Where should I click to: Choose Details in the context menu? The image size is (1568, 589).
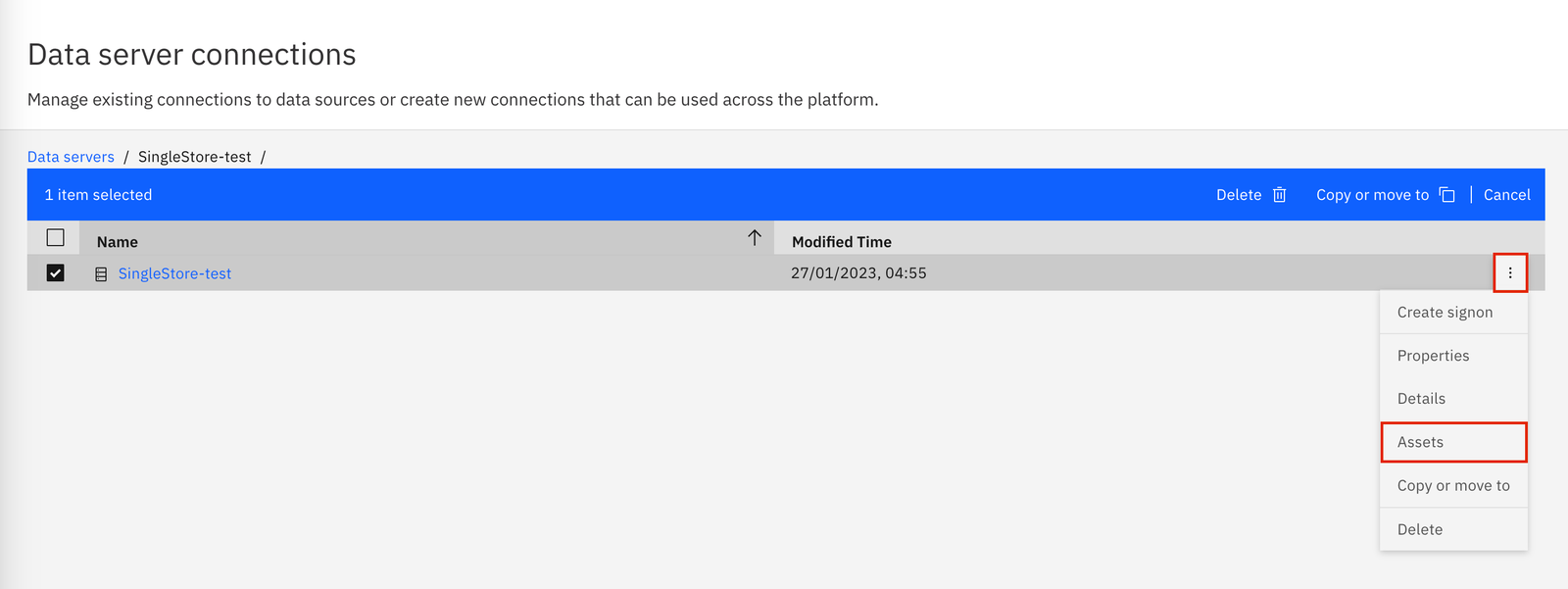pyautogui.click(x=1421, y=398)
